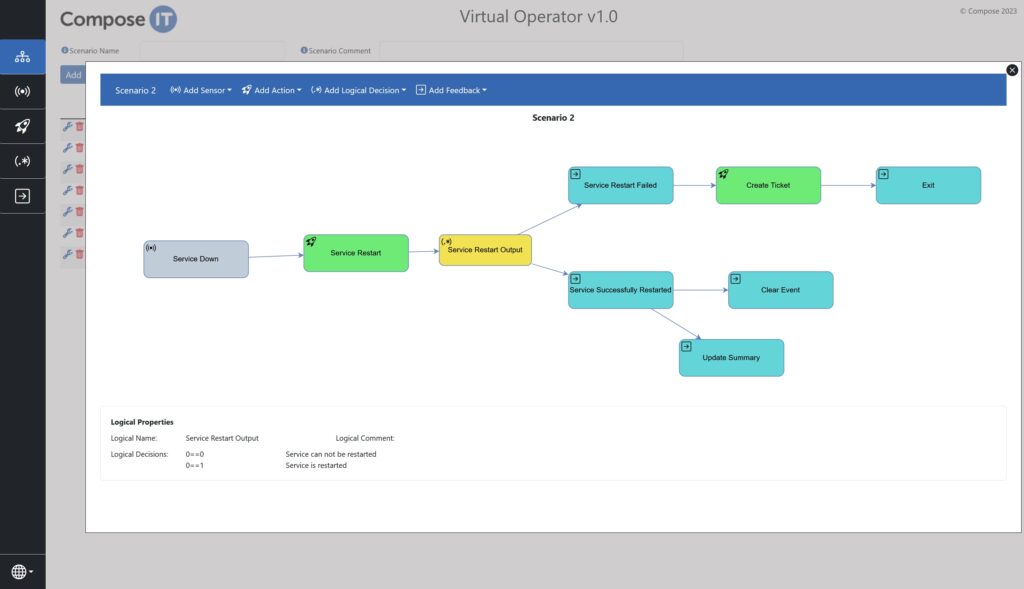Click the Scenario Name input field
The width and height of the screenshot is (1024, 589).
click(x=212, y=50)
